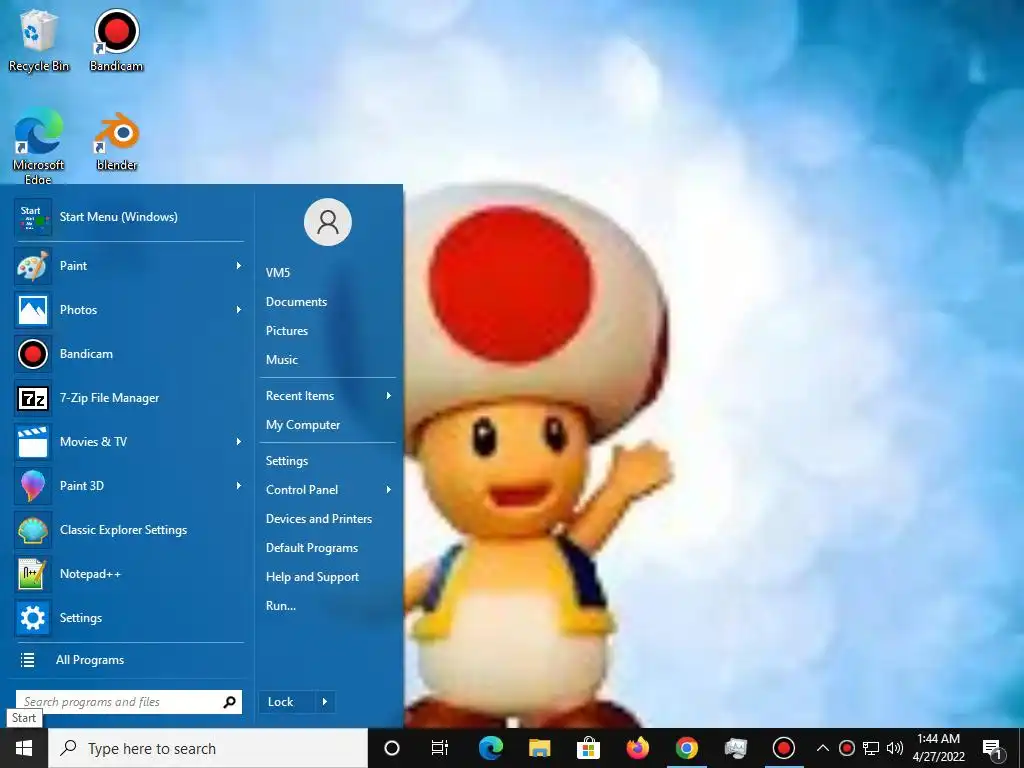Click the user account avatar picture
1024x768 pixels.
[328, 222]
